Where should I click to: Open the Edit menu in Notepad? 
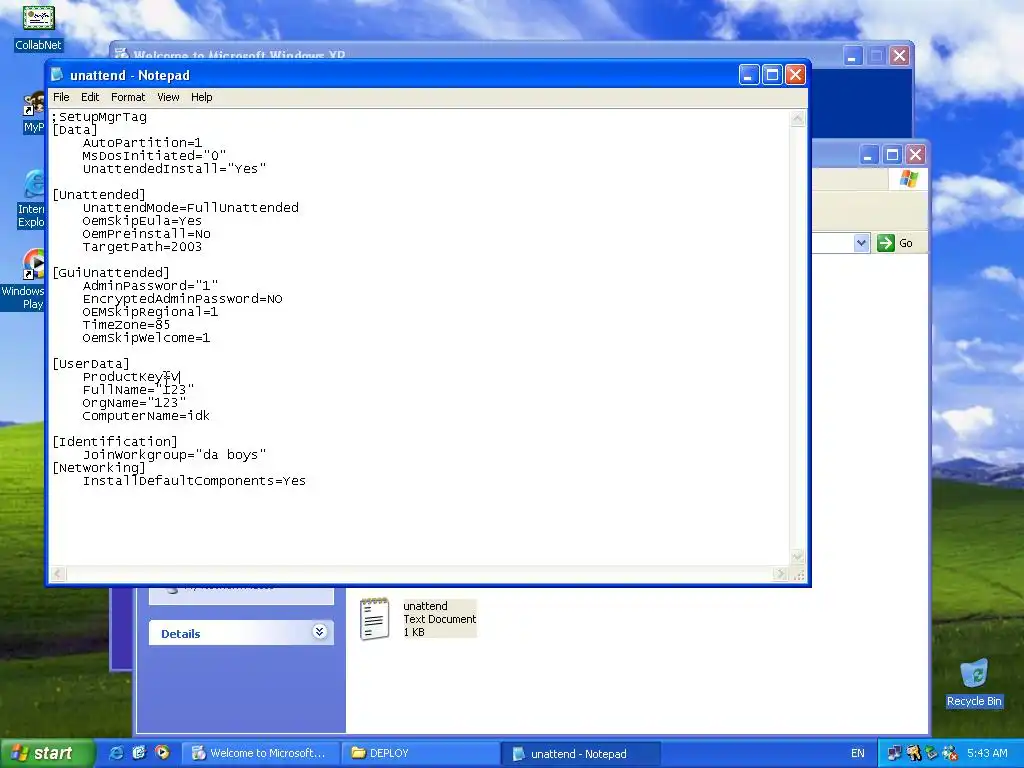(x=90, y=97)
